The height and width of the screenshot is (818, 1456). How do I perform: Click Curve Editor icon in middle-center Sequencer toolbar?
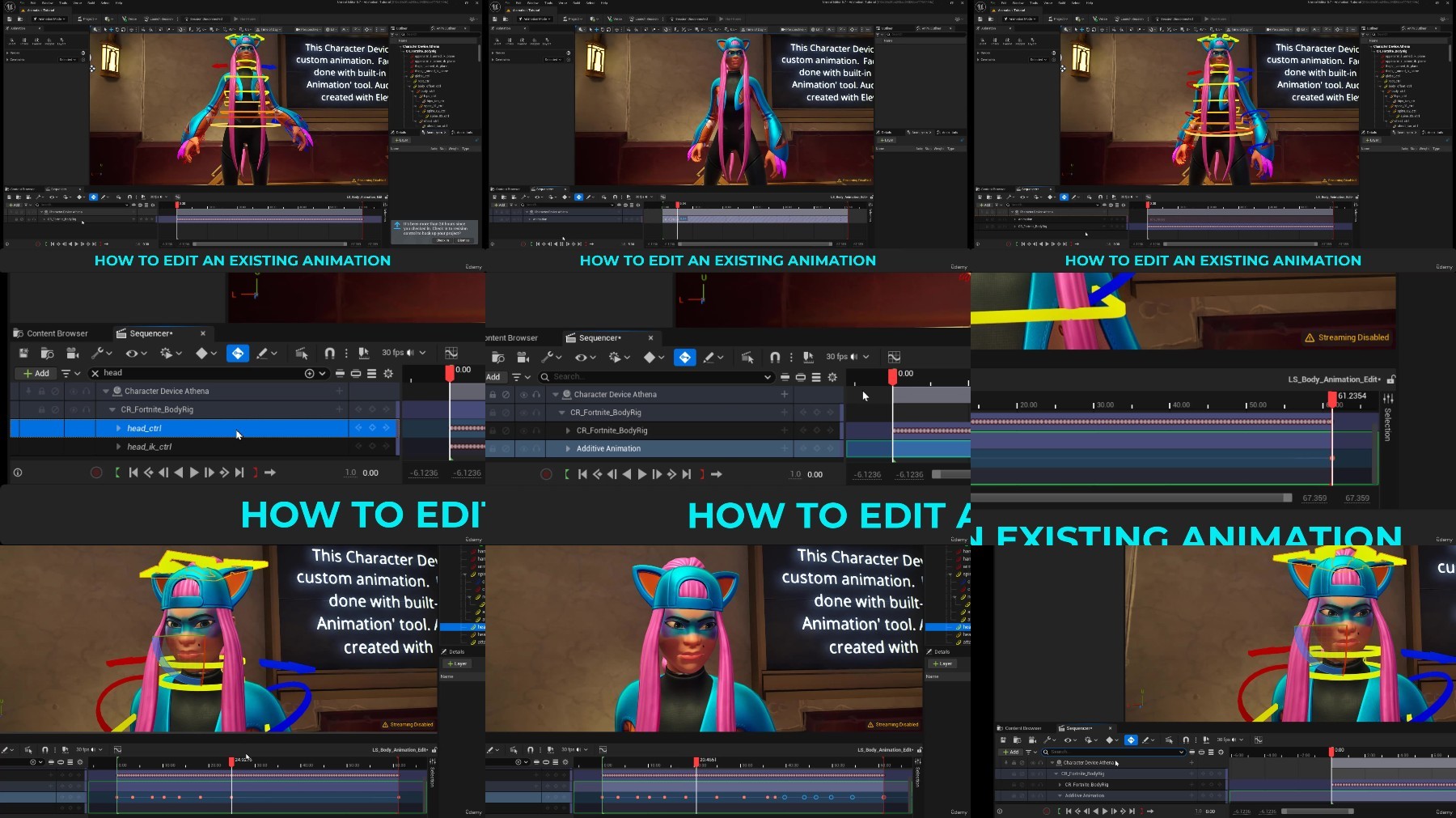tap(894, 357)
